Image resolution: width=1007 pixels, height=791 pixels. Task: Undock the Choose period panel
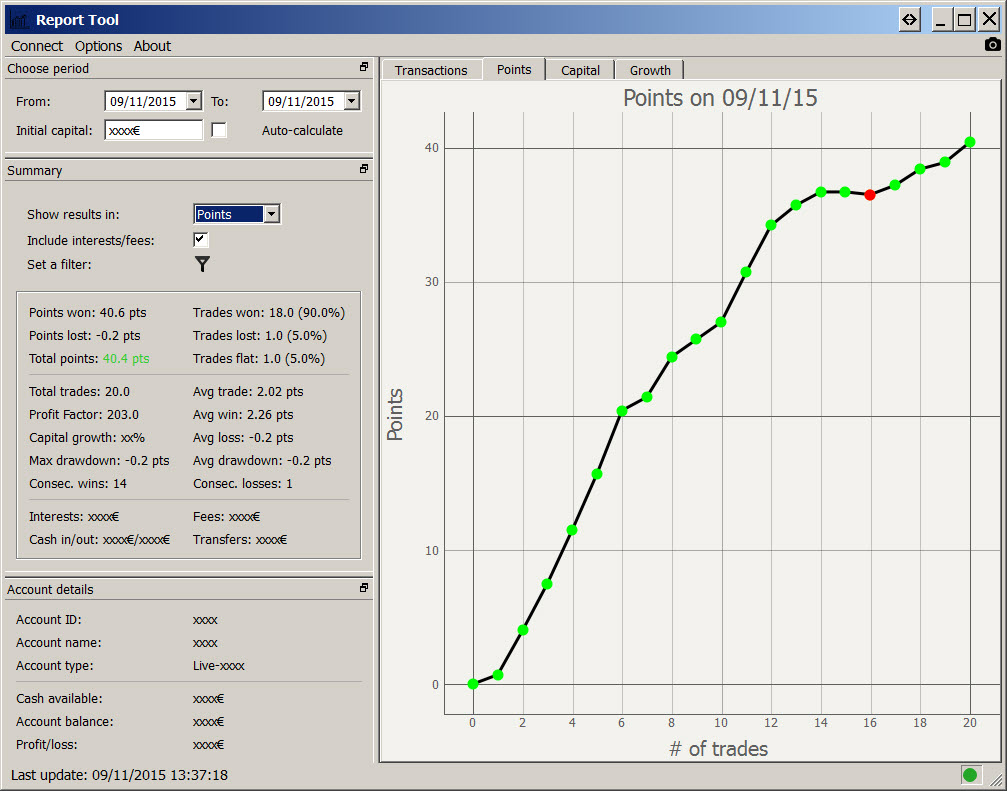click(x=364, y=68)
